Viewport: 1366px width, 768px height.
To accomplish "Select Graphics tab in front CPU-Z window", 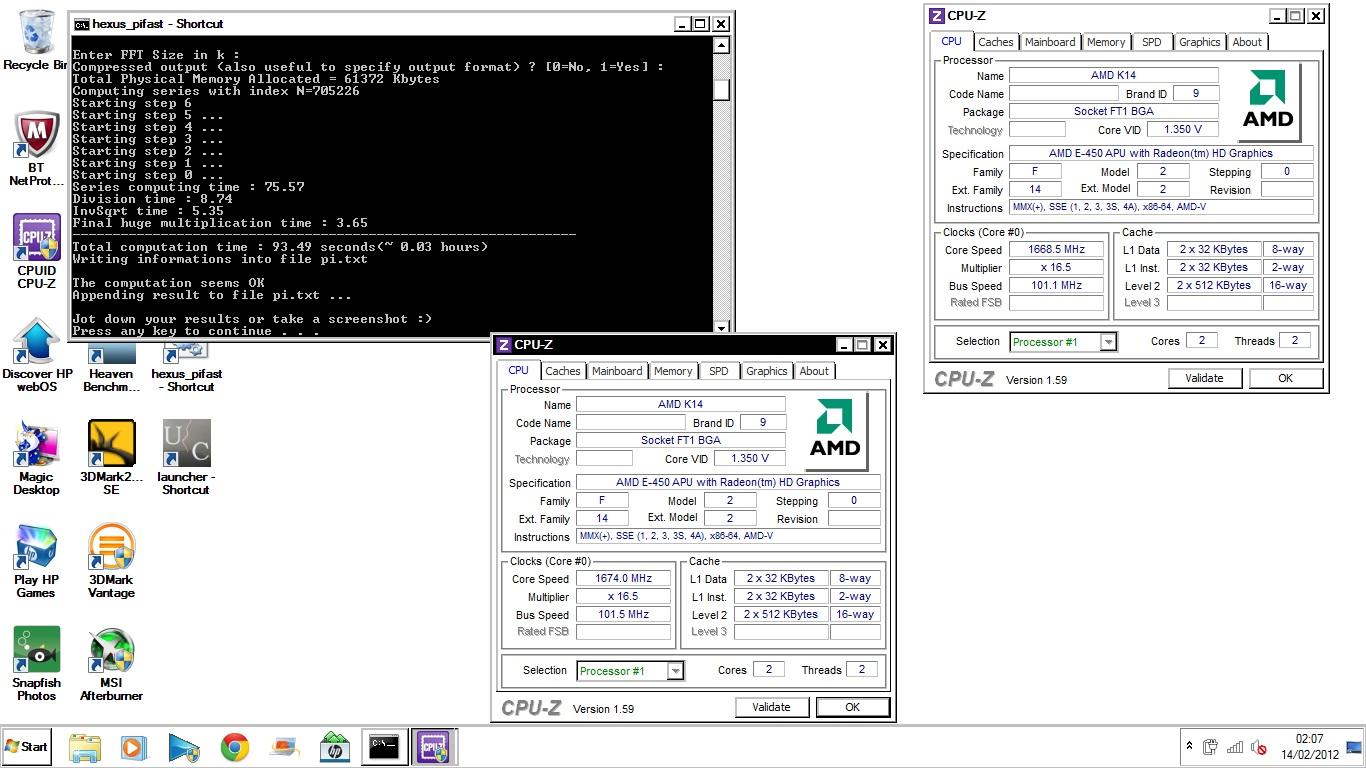I will click(x=767, y=371).
